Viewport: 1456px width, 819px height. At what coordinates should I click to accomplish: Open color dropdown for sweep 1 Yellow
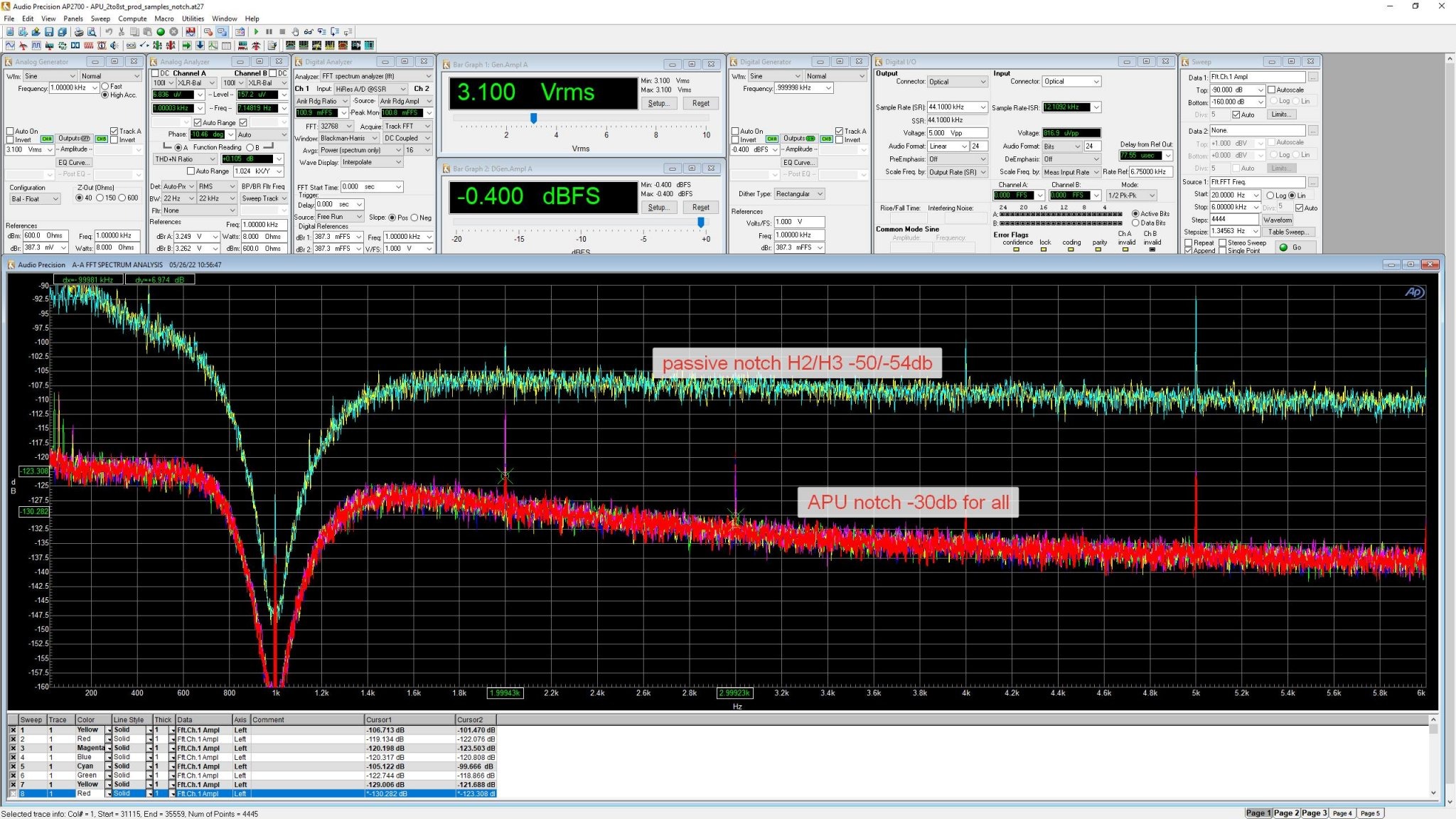(x=109, y=730)
